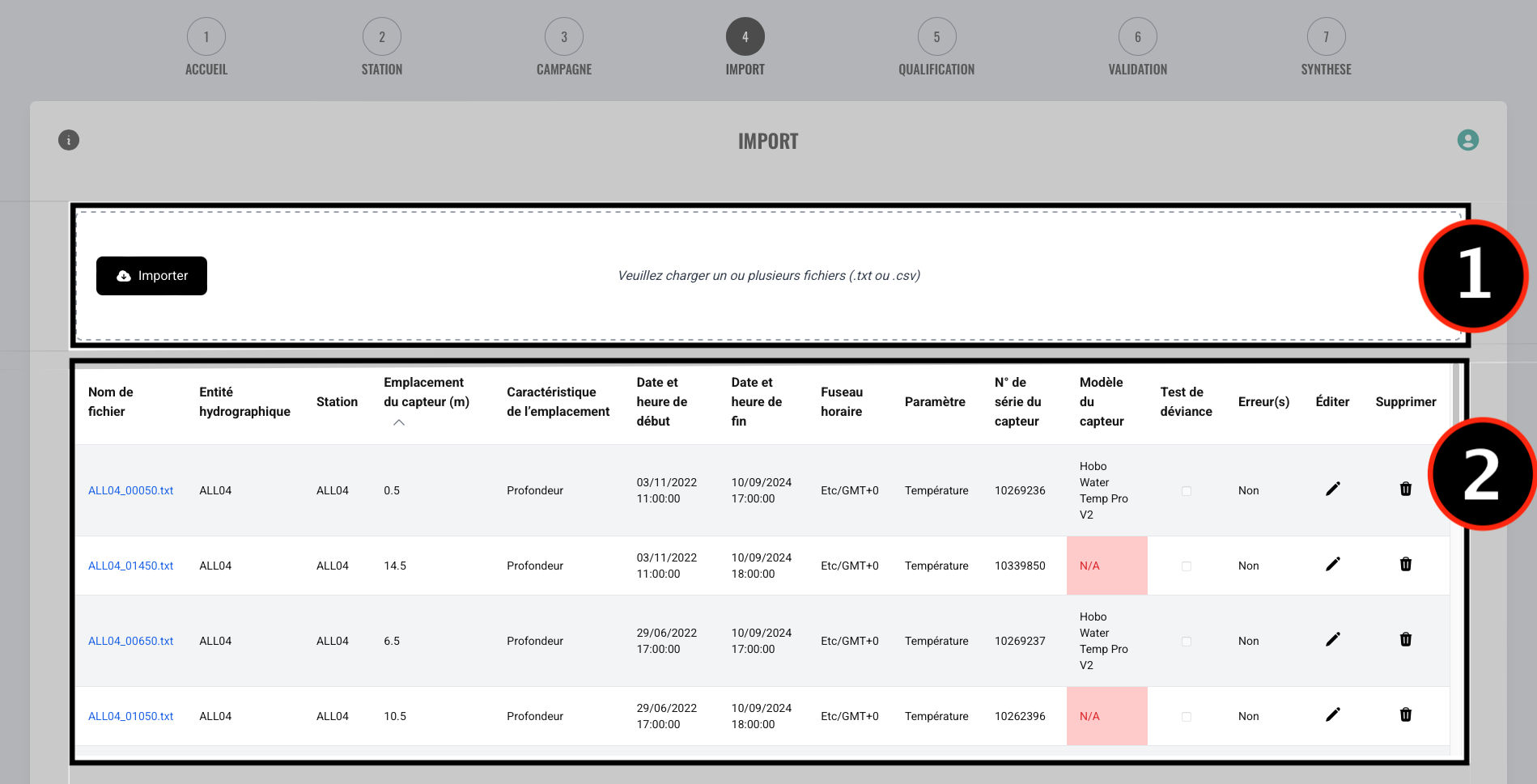Sort by Date et heure de début header
Image resolution: width=1537 pixels, height=784 pixels.
click(x=662, y=401)
